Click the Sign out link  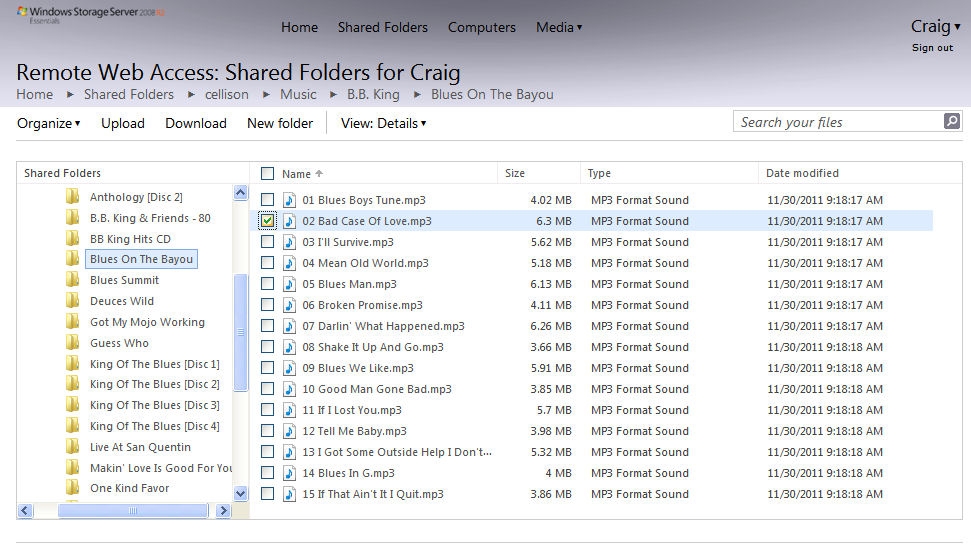coord(933,48)
